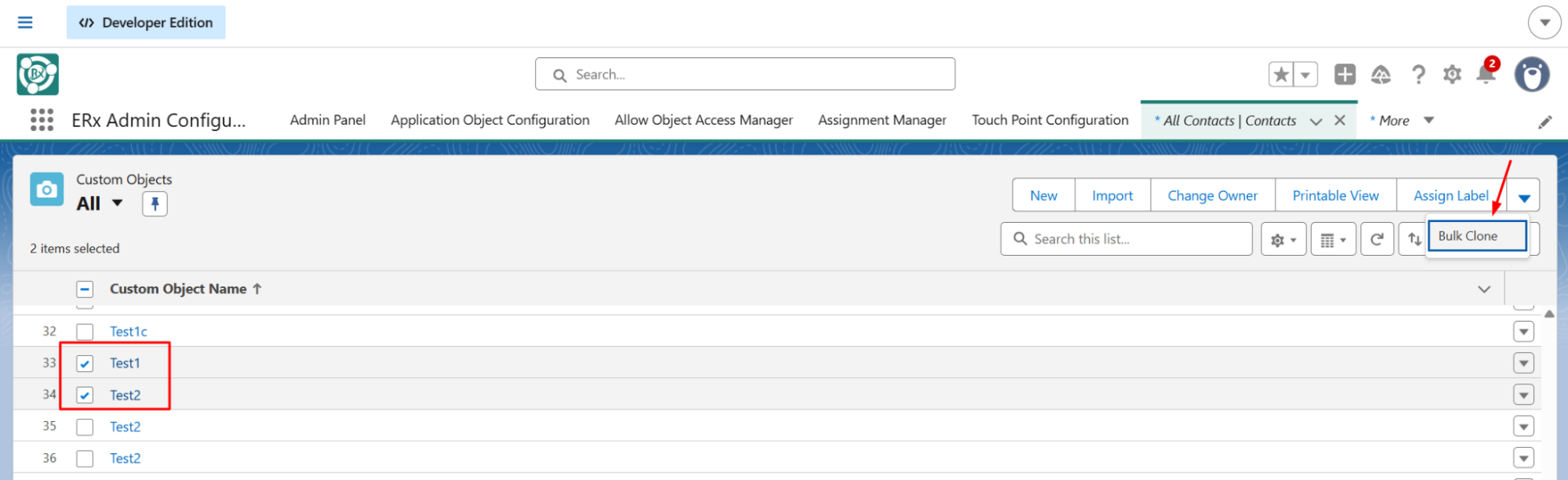This screenshot has height=480, width=1568.
Task: Click the Custom Objects camera icon
Action: point(46,189)
